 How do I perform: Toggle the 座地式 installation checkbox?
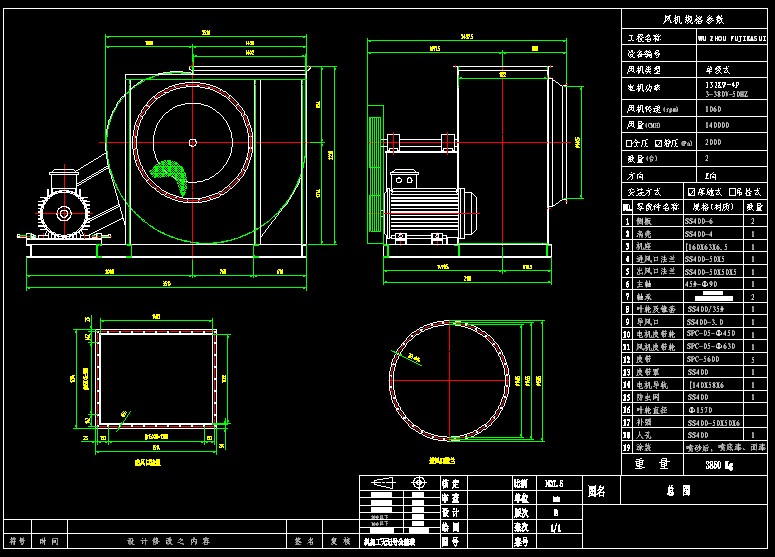(x=690, y=190)
